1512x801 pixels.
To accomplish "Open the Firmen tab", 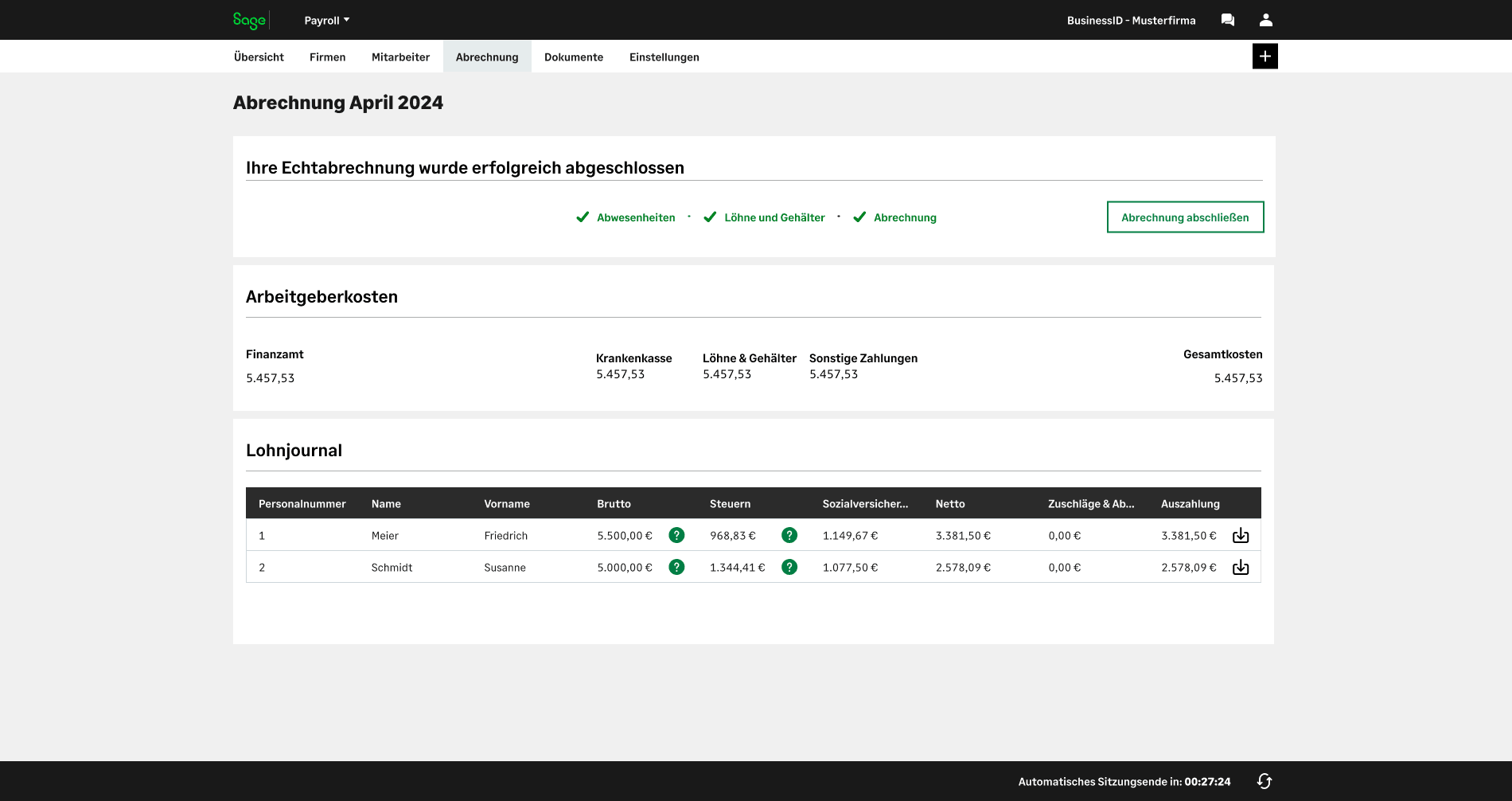I will pos(328,57).
